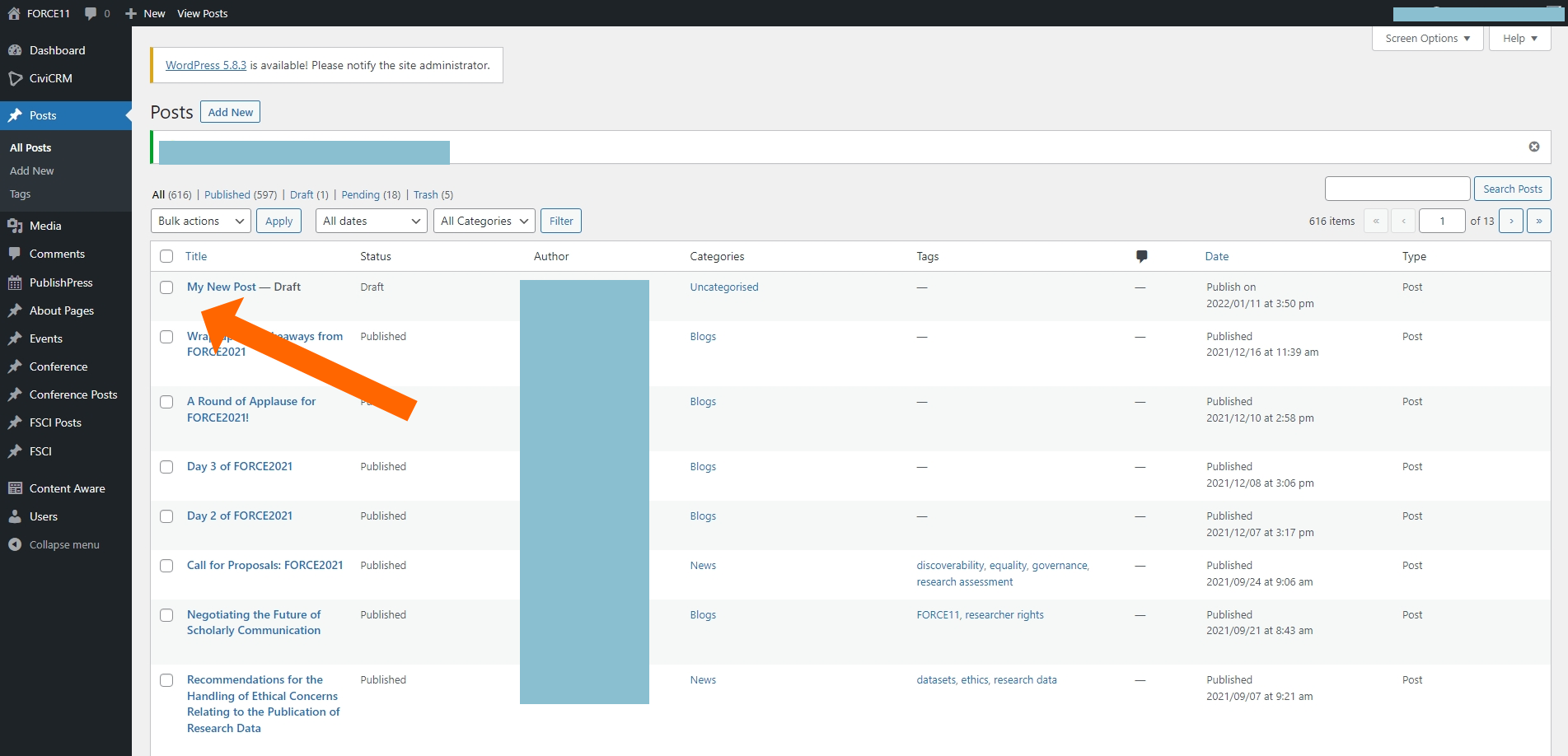Open the Uncategorised category link

(724, 287)
